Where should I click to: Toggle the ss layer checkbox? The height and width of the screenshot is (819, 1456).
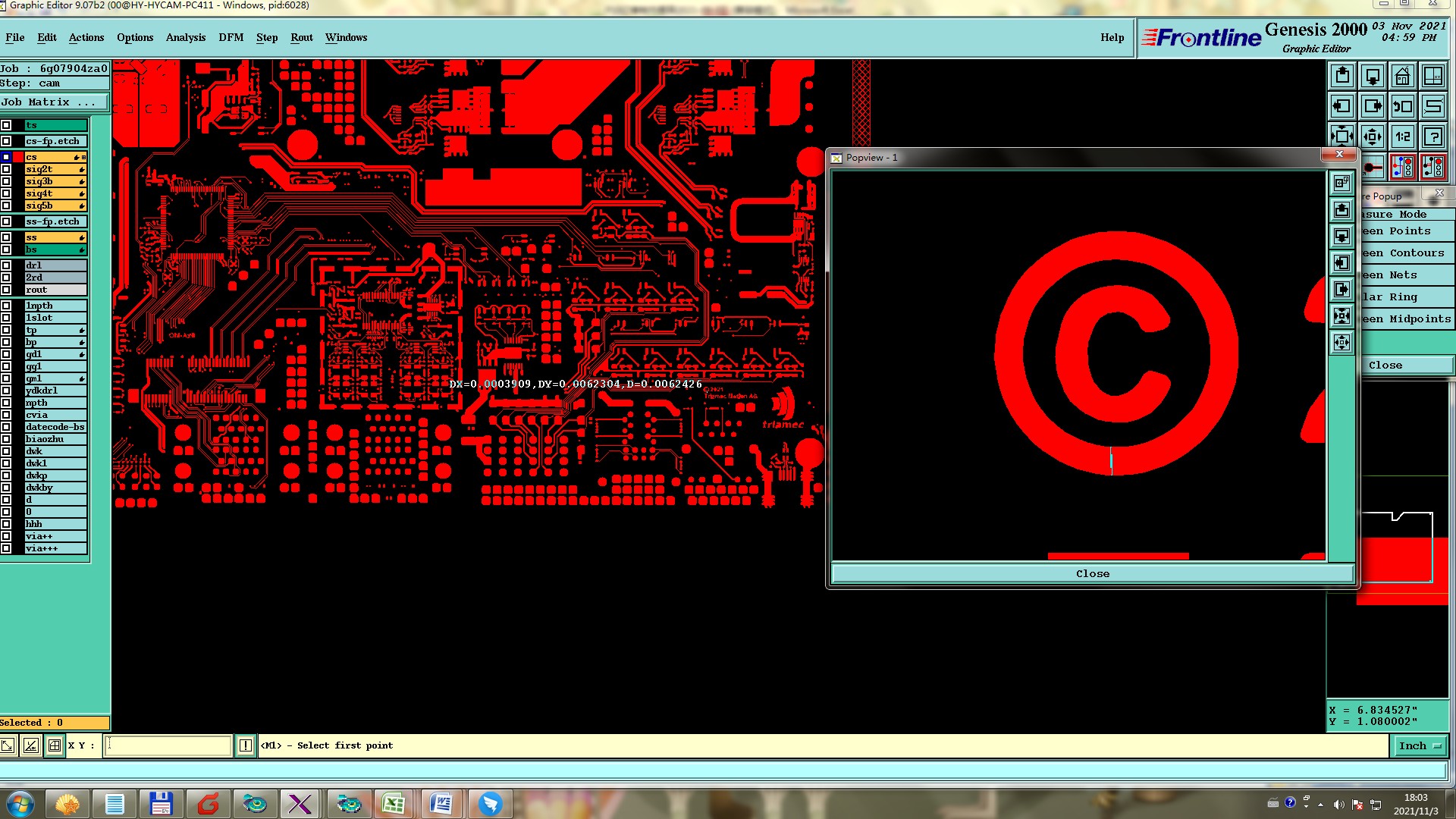pos(6,237)
